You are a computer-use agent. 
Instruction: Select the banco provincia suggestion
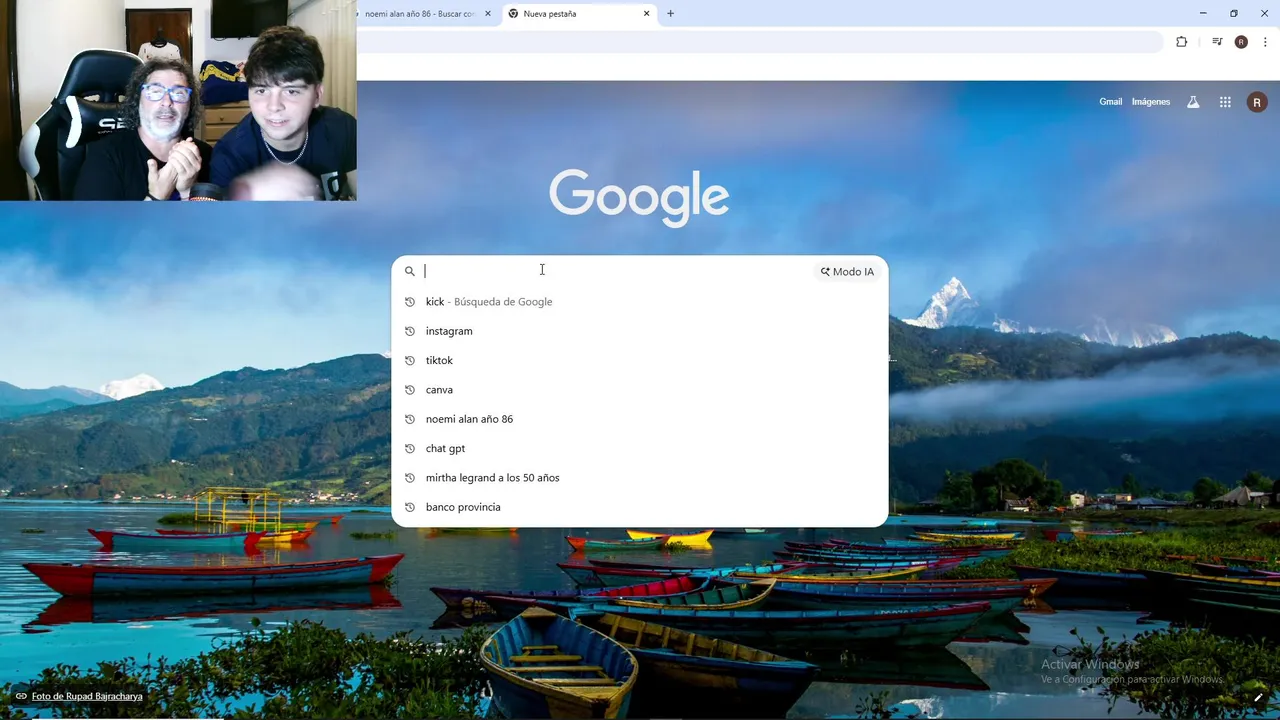640,507
